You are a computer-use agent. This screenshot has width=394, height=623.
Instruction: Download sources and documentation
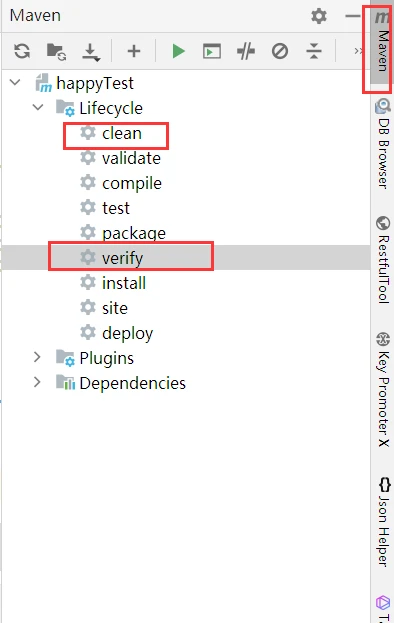coord(91,52)
